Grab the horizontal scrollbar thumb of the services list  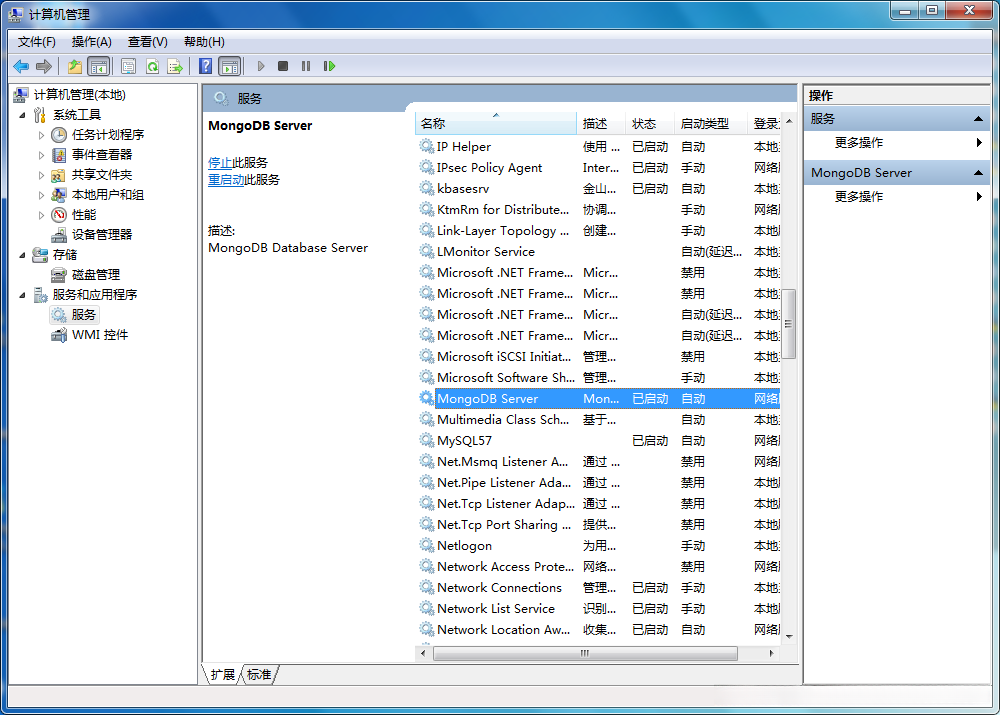[585, 653]
